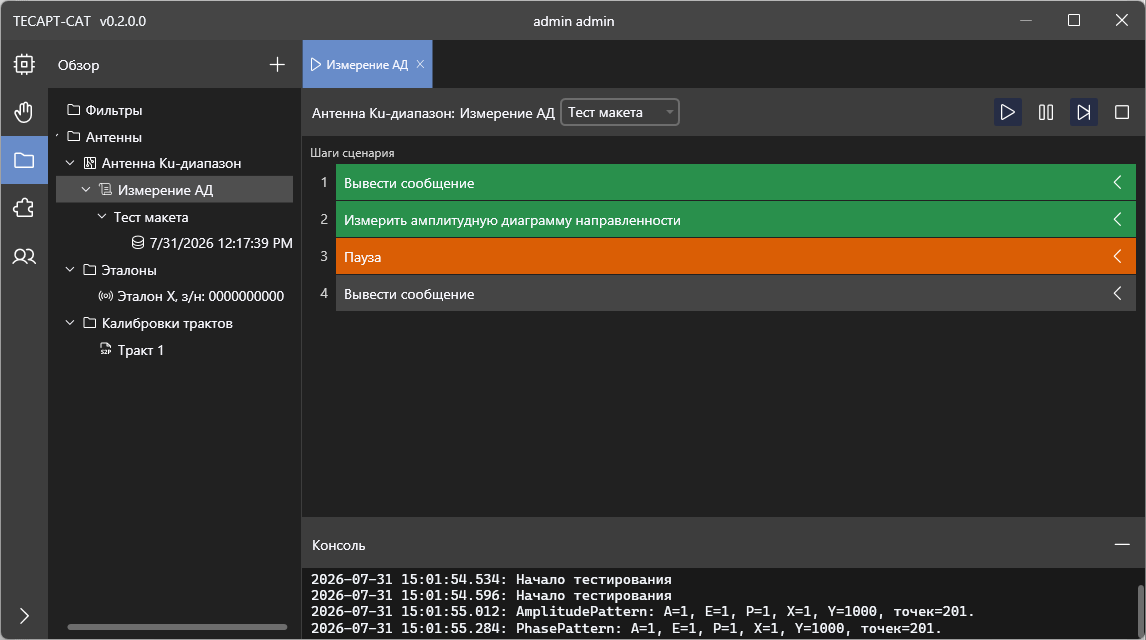This screenshot has width=1146, height=640.
Task: Collapse the Антенна Ku-диапазон tree node
Action: coord(70,164)
